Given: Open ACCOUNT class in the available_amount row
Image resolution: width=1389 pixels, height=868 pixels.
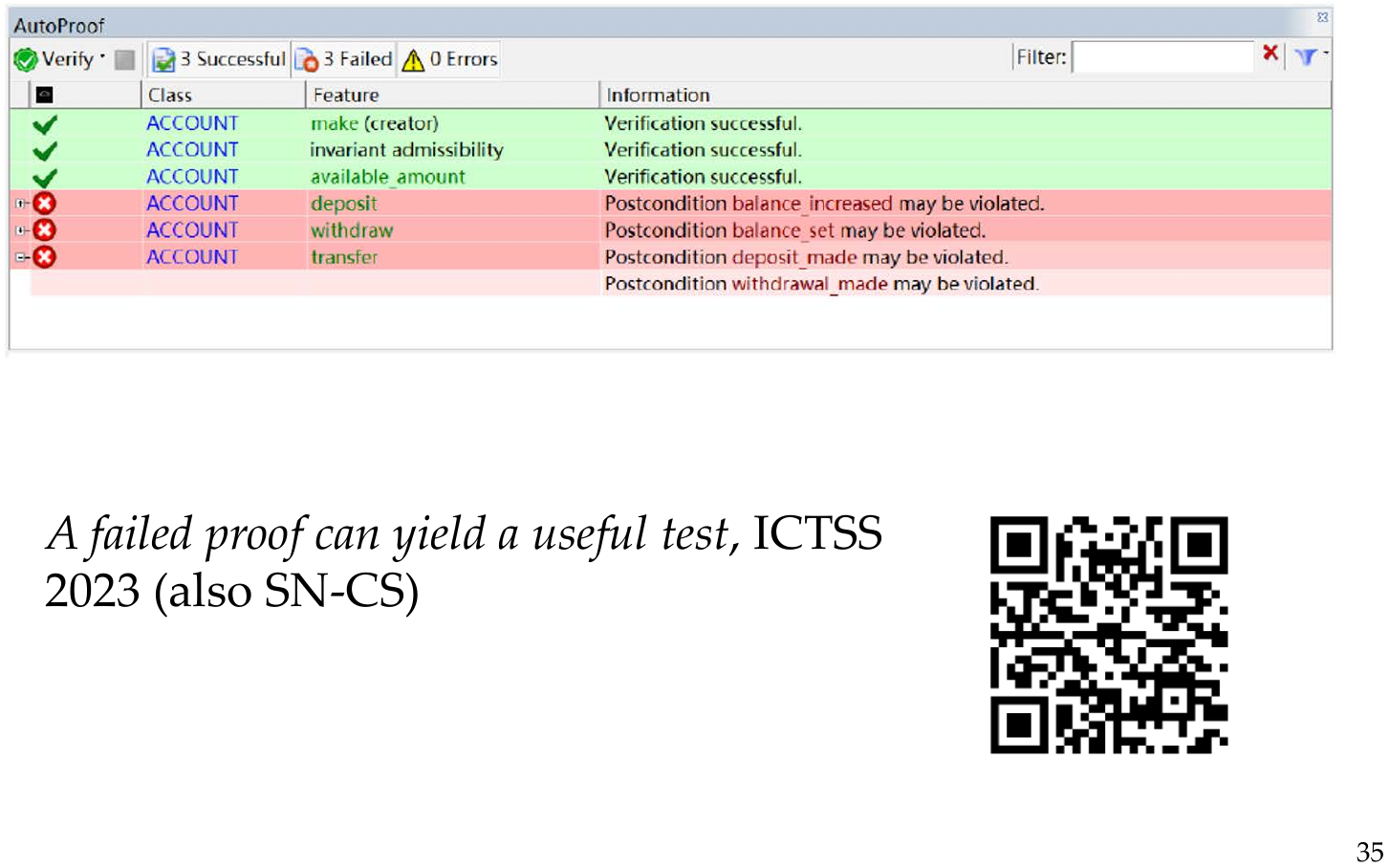Looking at the screenshot, I should (192, 177).
